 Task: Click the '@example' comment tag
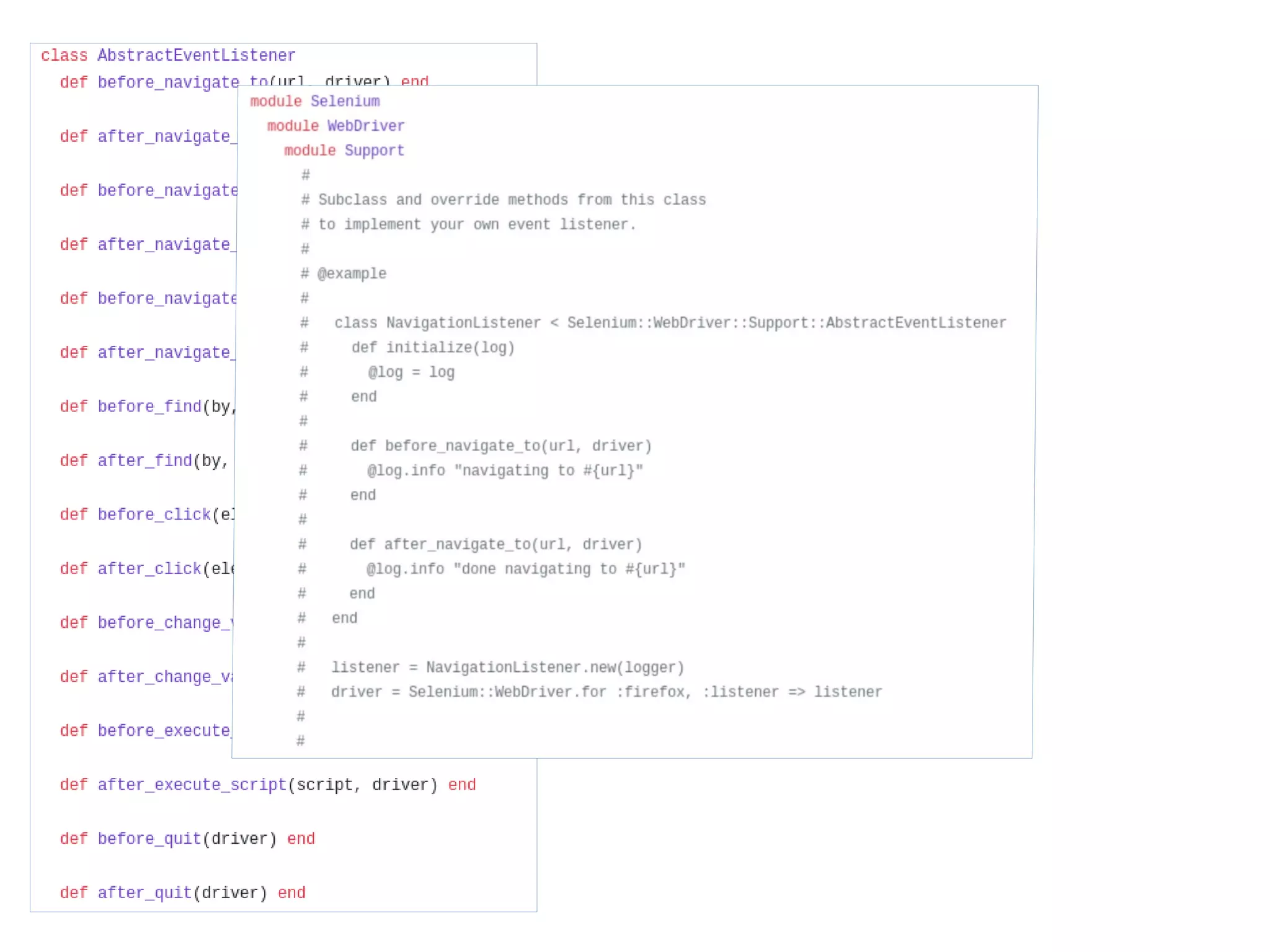[x=351, y=273]
